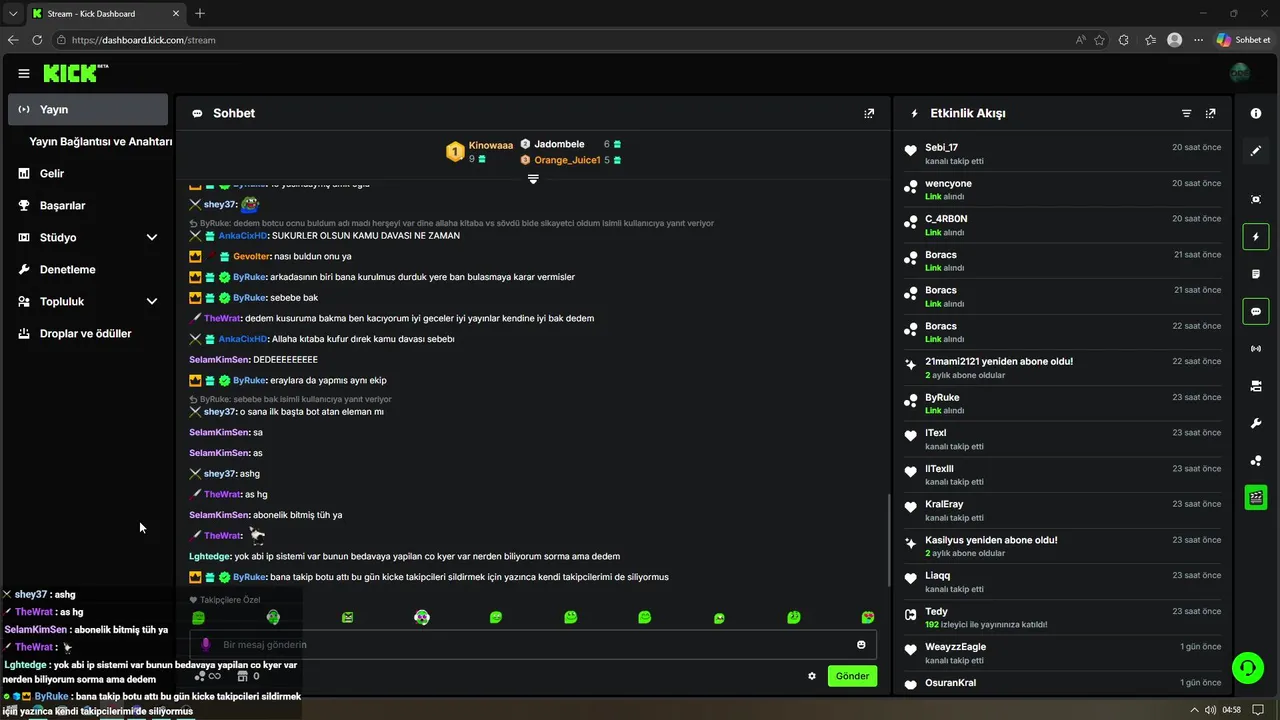1280x720 pixels.
Task: Open the browser tab list dropdown
Action: [12, 13]
